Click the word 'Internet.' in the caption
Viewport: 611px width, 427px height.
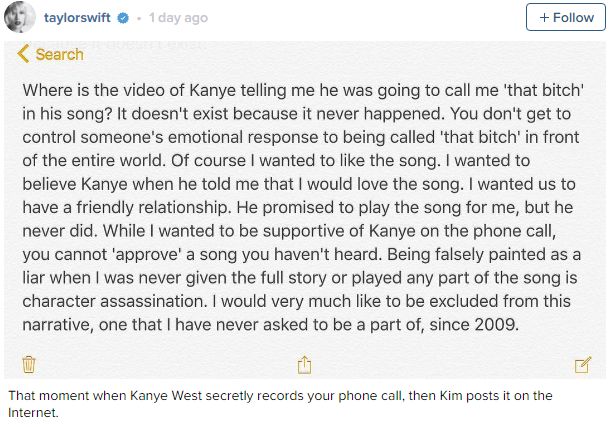pos(33,413)
